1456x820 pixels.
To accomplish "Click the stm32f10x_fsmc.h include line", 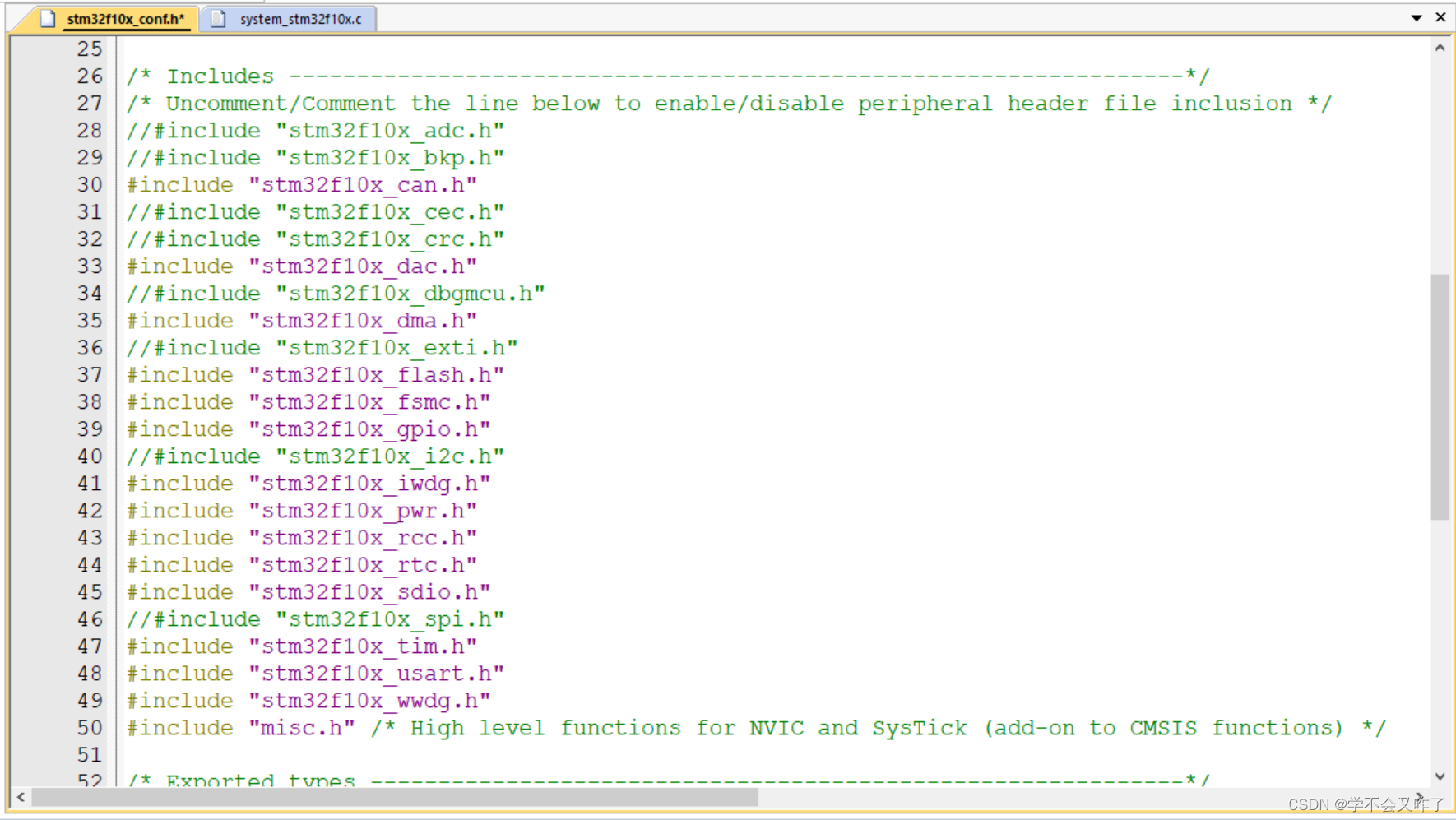I will [308, 402].
